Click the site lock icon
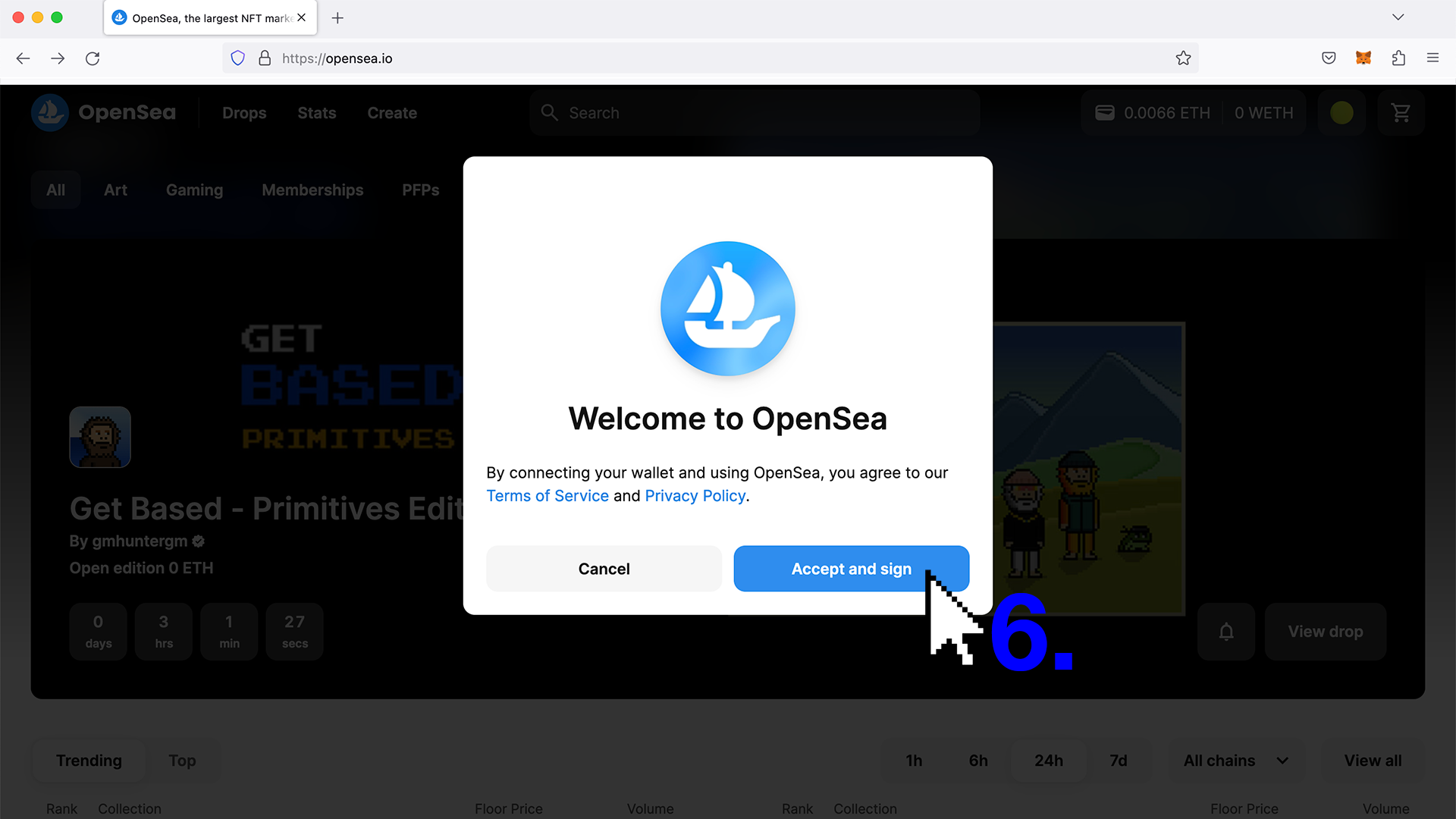Viewport: 1456px width, 819px height. (x=265, y=58)
